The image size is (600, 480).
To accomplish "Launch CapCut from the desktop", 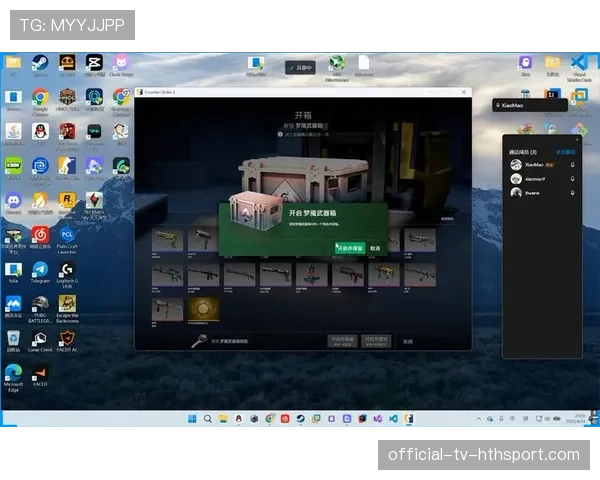I will click(x=94, y=63).
